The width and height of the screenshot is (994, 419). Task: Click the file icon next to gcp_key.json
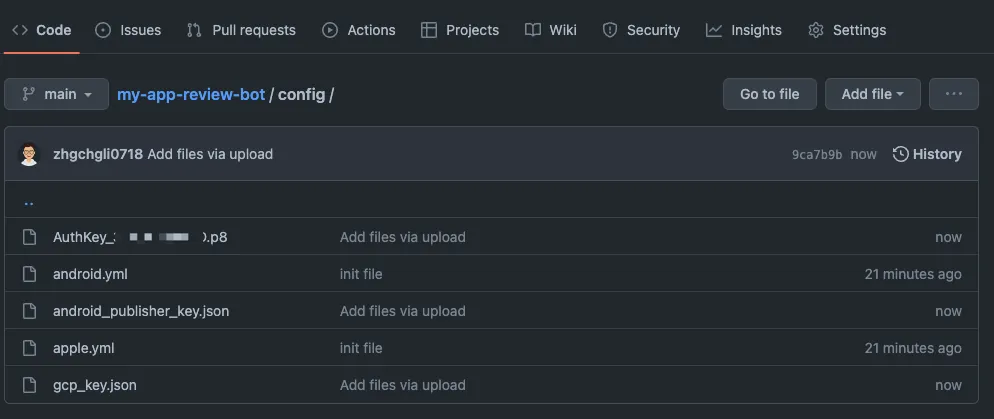pyautogui.click(x=29, y=385)
